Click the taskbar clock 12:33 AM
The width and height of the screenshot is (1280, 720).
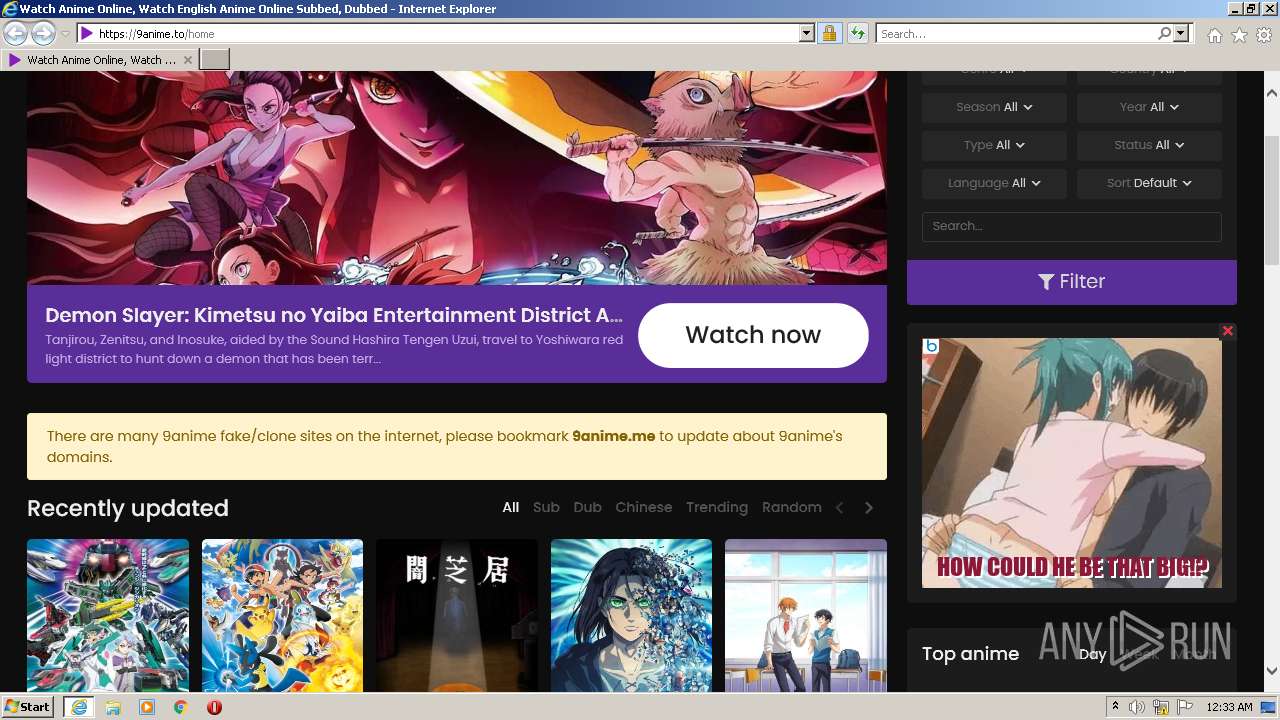pos(1229,707)
